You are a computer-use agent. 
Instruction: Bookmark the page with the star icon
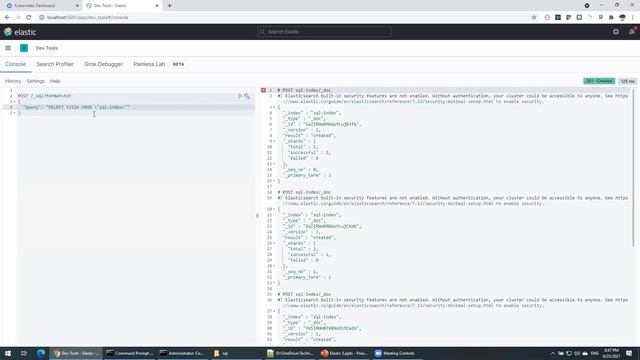click(534, 18)
